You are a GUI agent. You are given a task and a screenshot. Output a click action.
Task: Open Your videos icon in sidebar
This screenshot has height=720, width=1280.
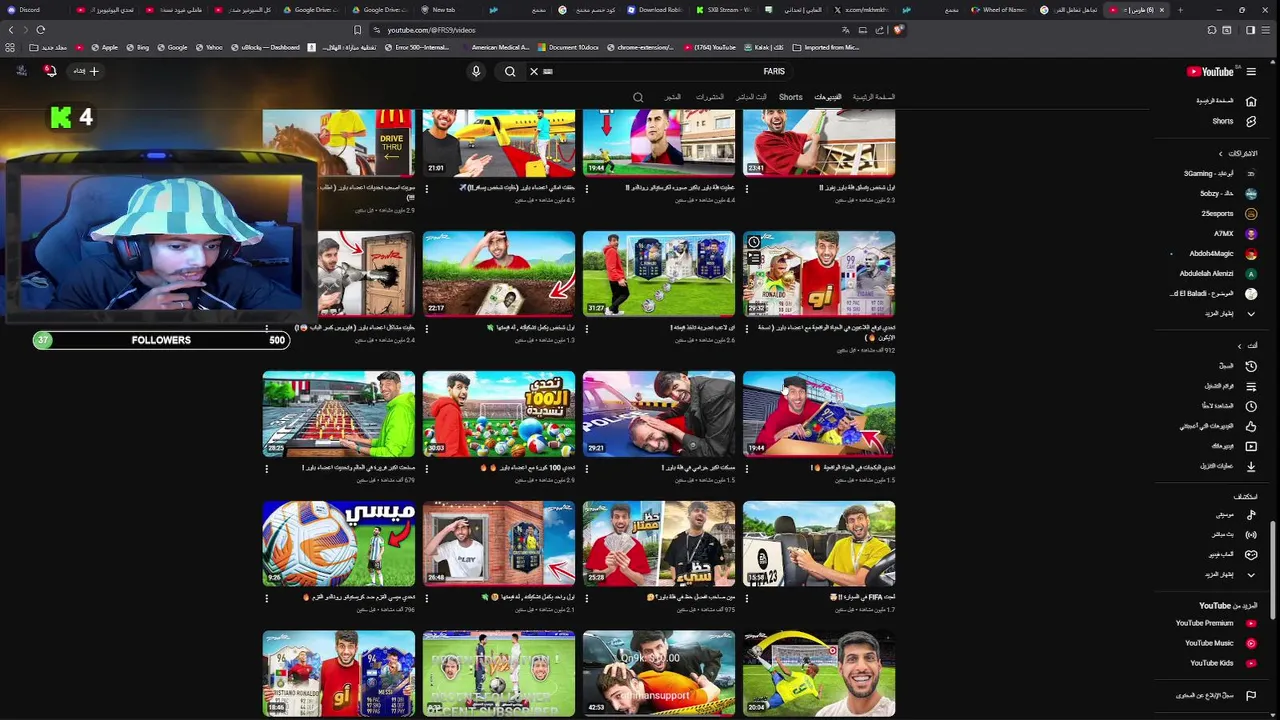[x=1251, y=446]
